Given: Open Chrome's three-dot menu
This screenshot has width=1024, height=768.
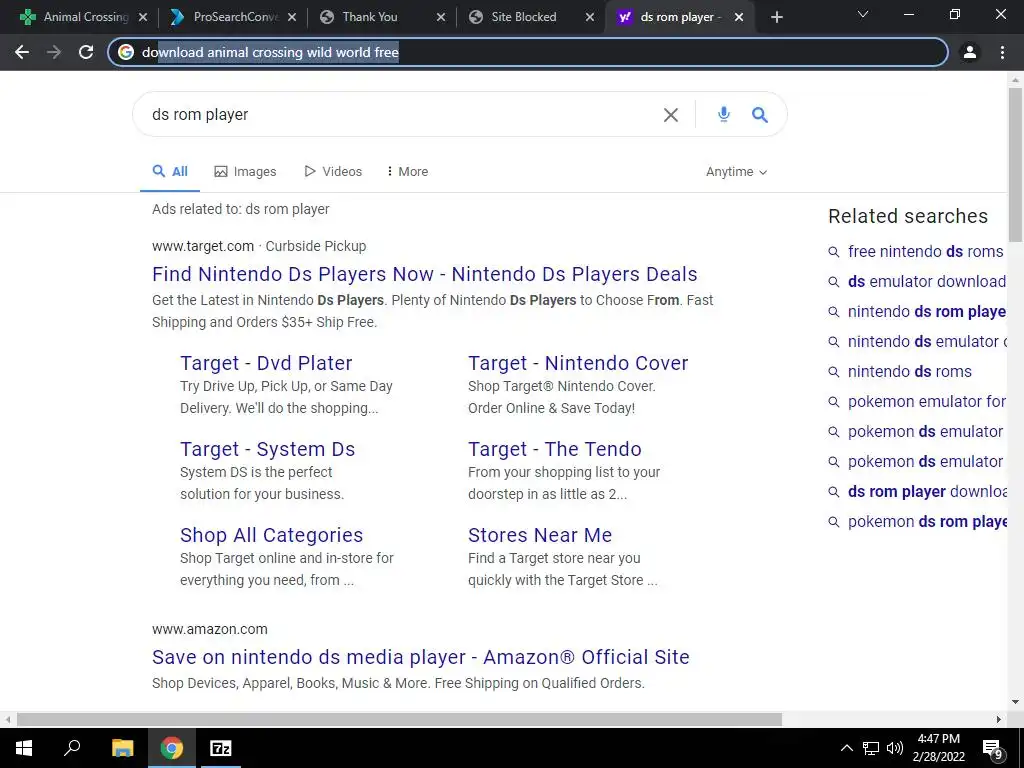Looking at the screenshot, I should (x=1002, y=52).
